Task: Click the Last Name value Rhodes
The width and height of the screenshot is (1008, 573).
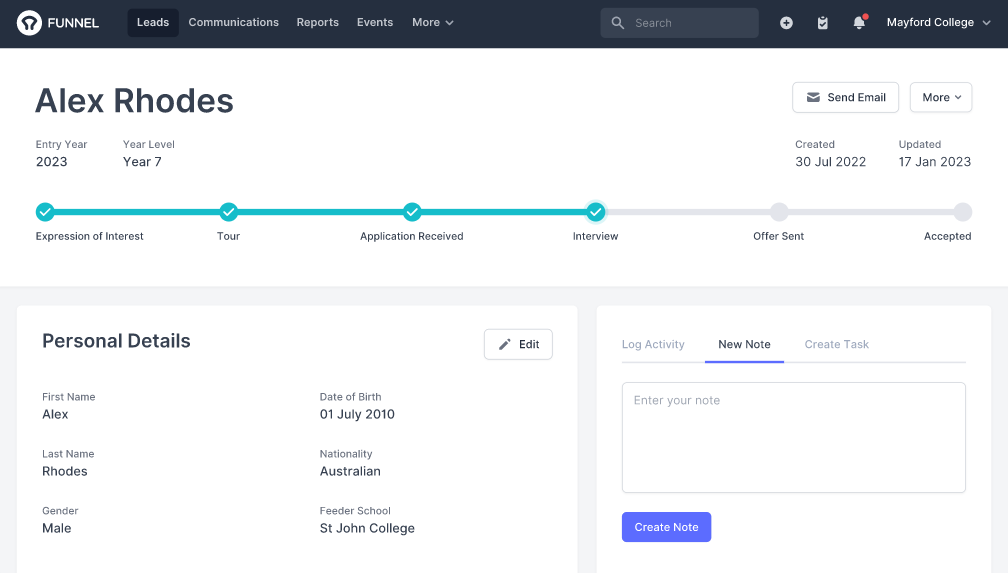Action: [x=65, y=471]
